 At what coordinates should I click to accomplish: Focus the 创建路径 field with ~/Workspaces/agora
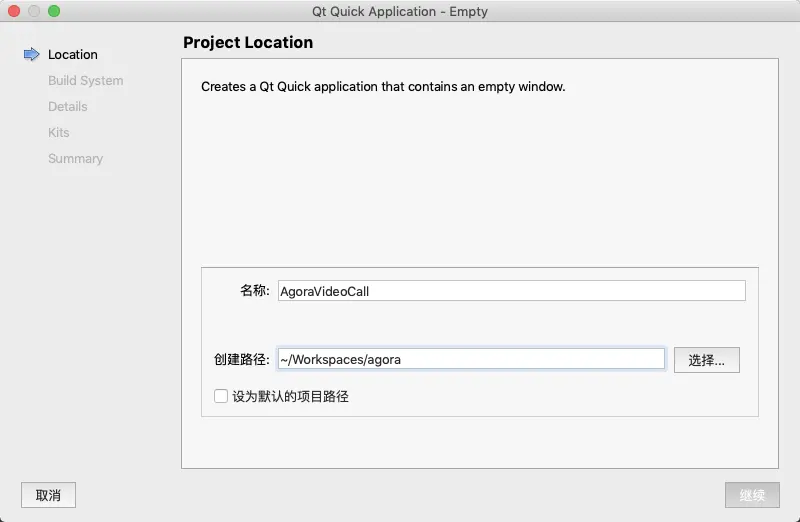tap(471, 359)
